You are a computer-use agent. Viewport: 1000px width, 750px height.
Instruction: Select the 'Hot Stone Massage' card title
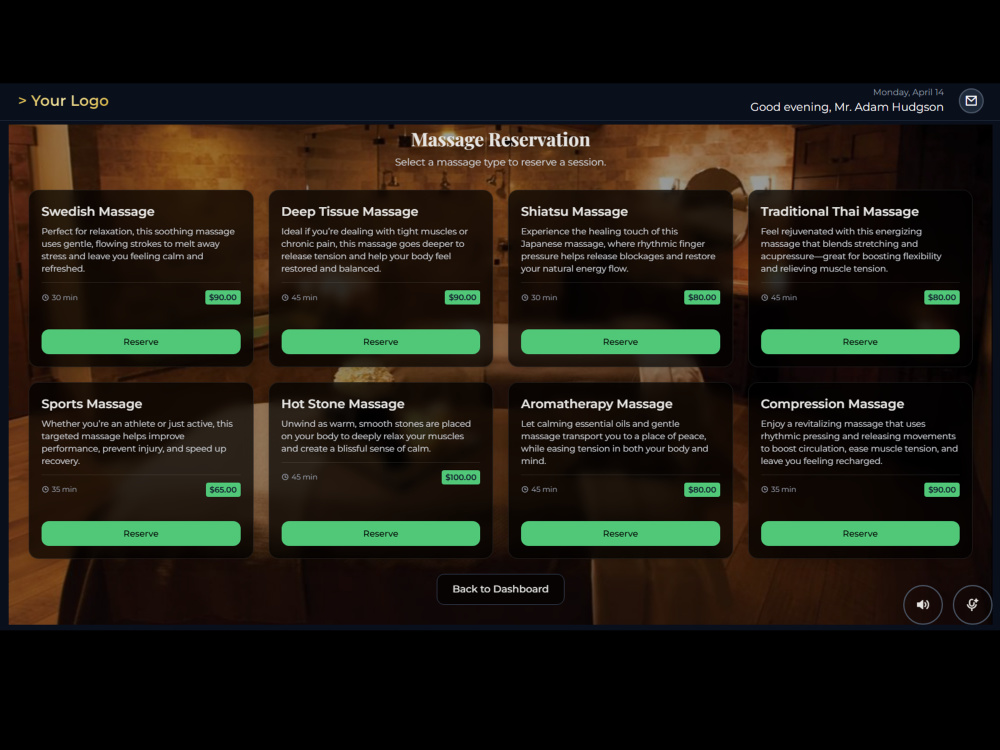click(x=342, y=404)
